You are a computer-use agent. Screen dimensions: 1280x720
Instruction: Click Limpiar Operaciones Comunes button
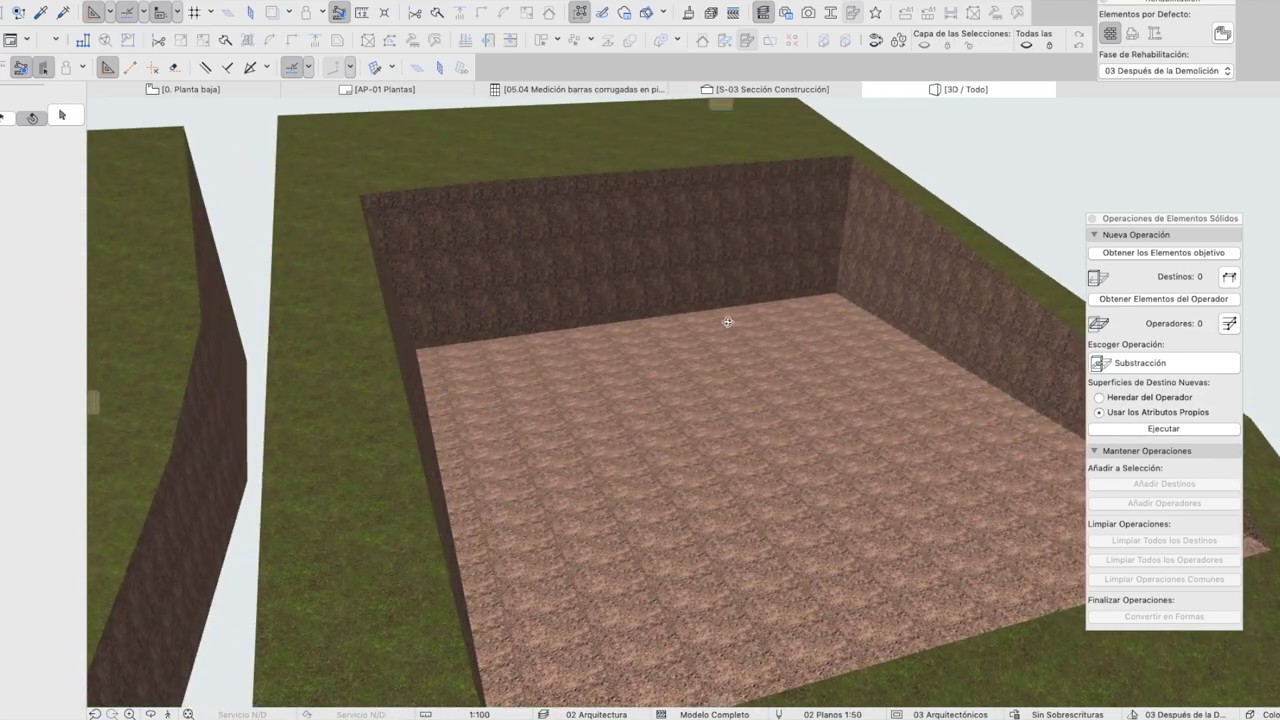(x=1164, y=579)
